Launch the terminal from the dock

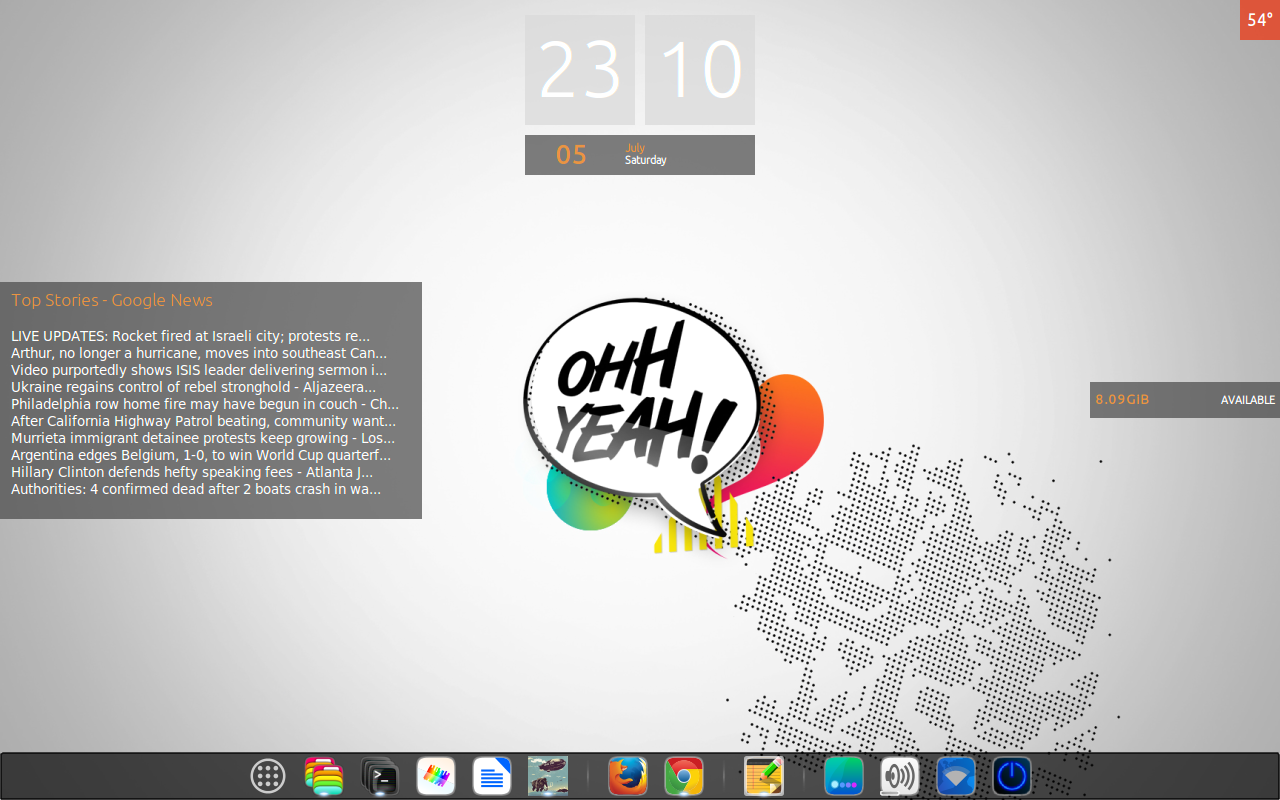pos(380,776)
